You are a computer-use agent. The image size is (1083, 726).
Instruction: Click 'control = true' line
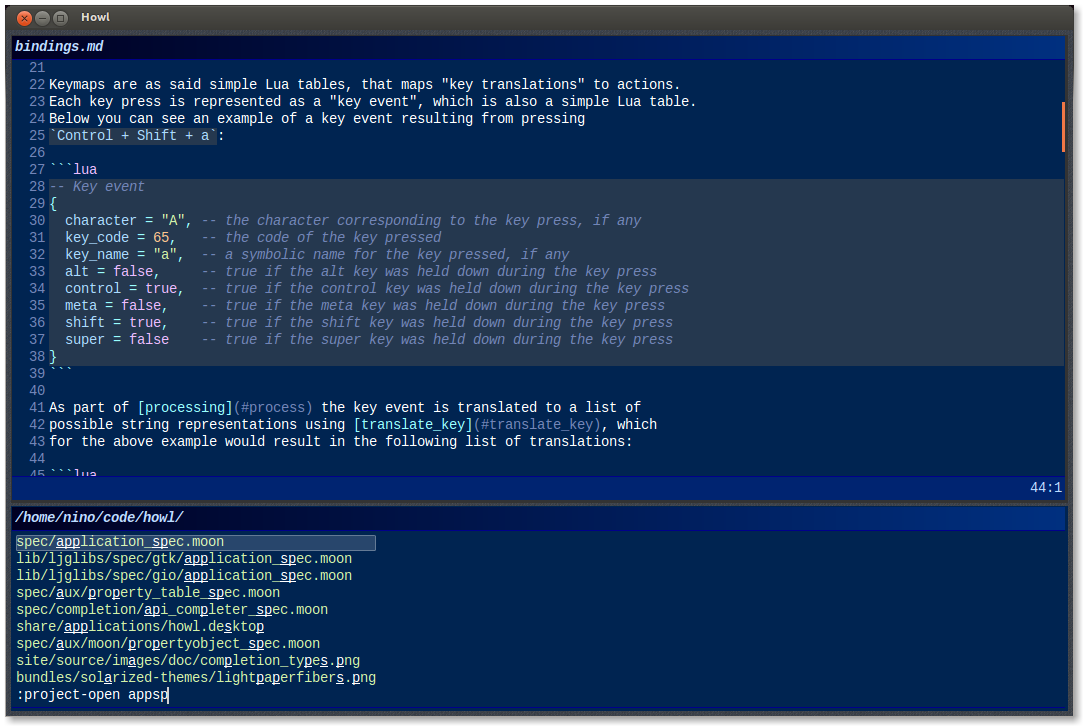tap(124, 288)
